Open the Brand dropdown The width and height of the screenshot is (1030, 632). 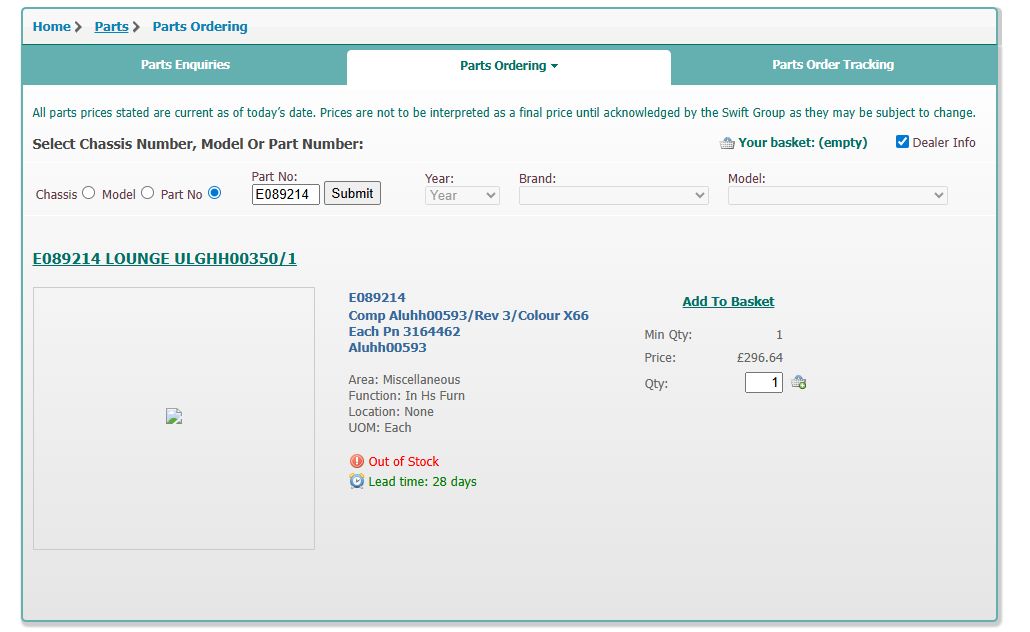pos(614,195)
